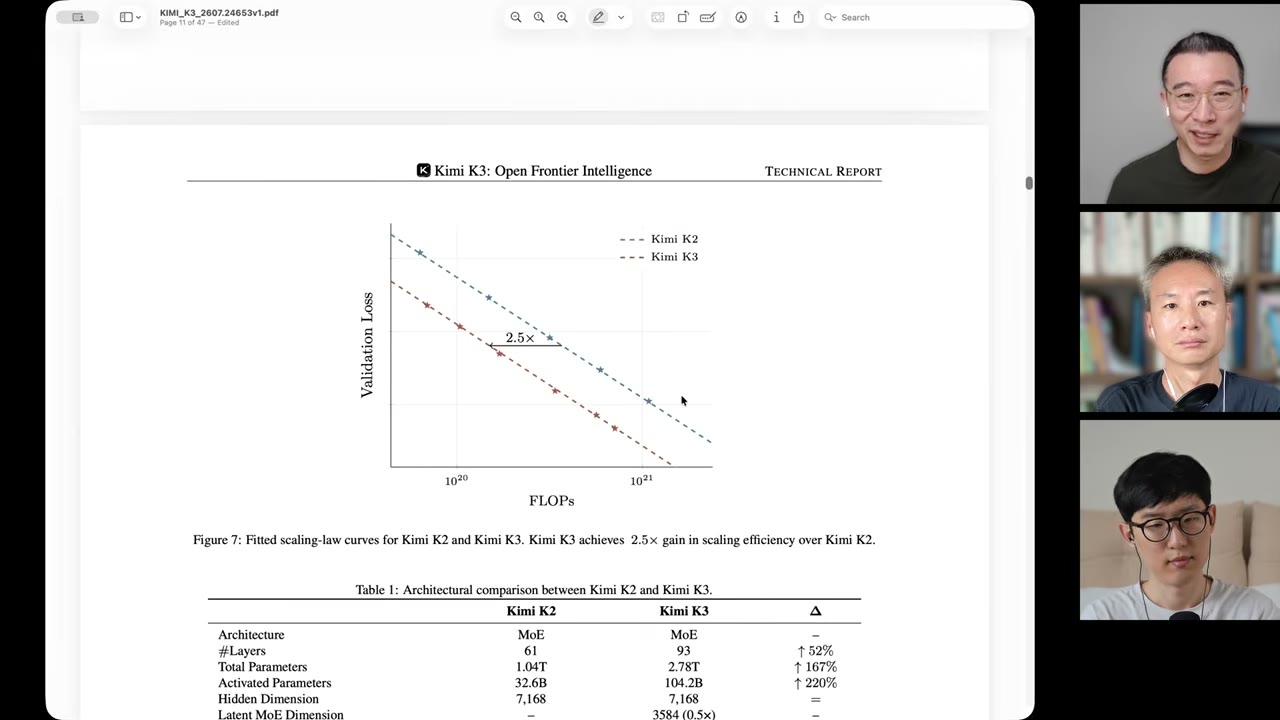Click the '3584 (0.5×)' table cell
The width and height of the screenshot is (1280, 720).
(684, 714)
